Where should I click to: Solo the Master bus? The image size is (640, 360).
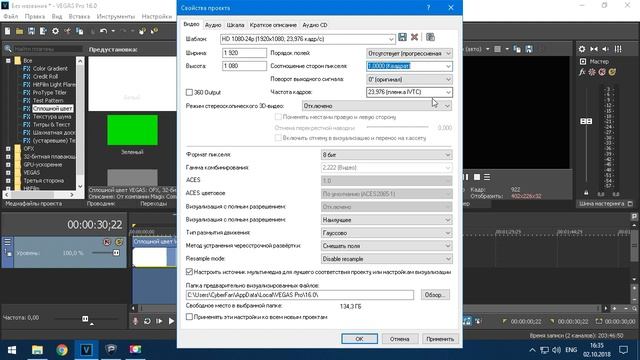tap(612, 72)
